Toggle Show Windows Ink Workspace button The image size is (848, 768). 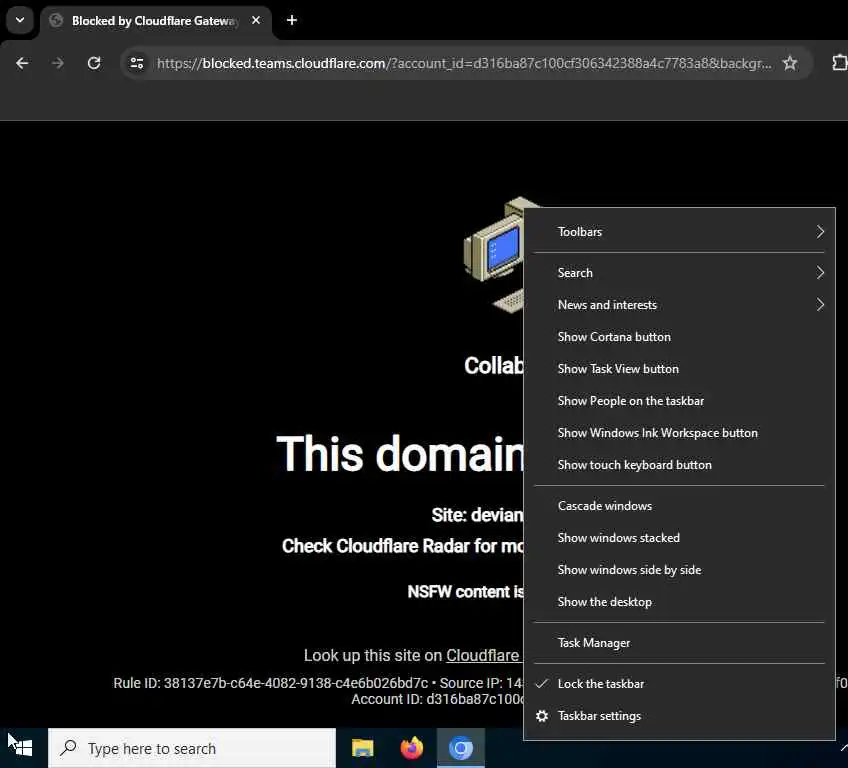(x=679, y=433)
